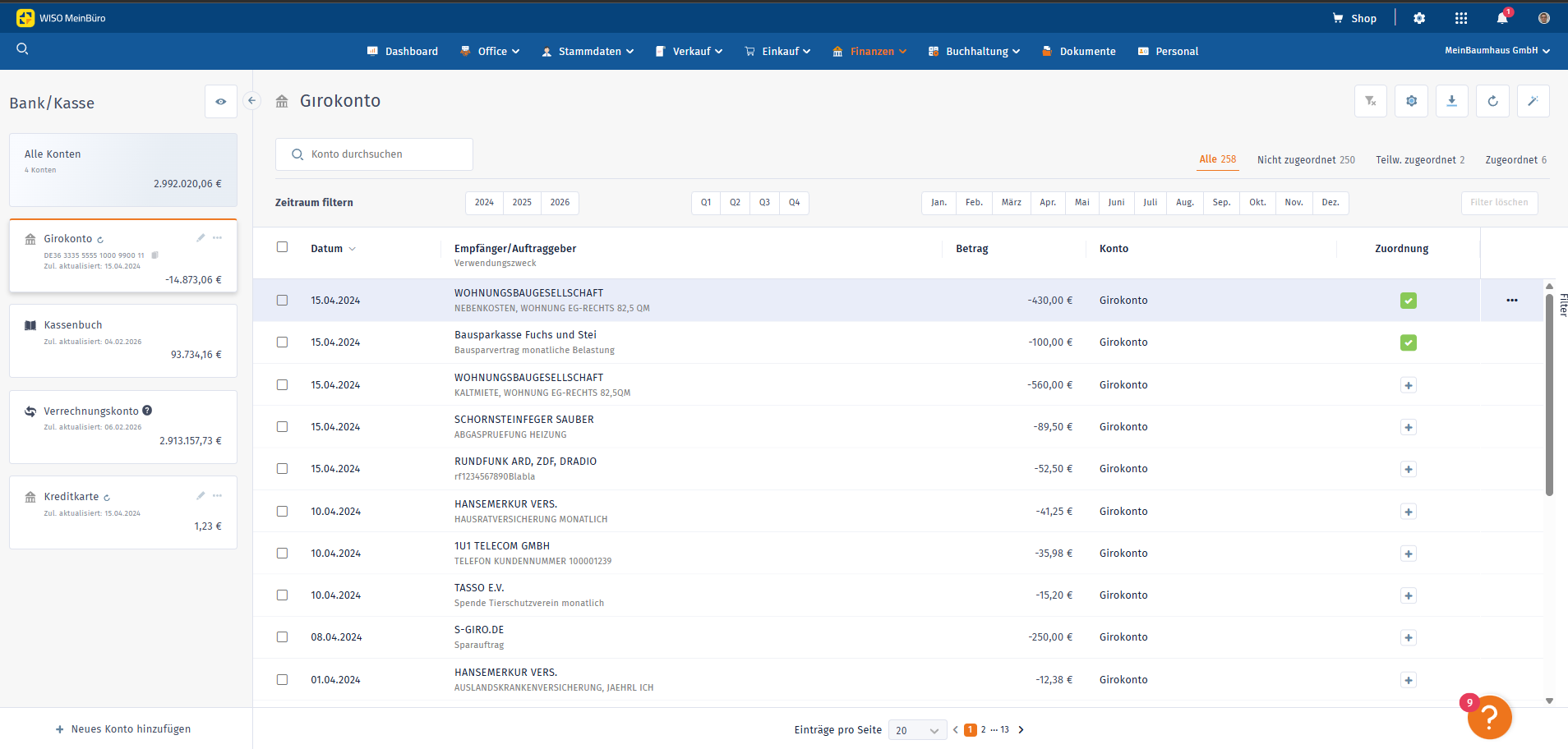This screenshot has height=749, width=1568.
Task: Click the plus assignment icon for SCHORNSTEINFEGER SAUBER
Action: [x=1408, y=427]
